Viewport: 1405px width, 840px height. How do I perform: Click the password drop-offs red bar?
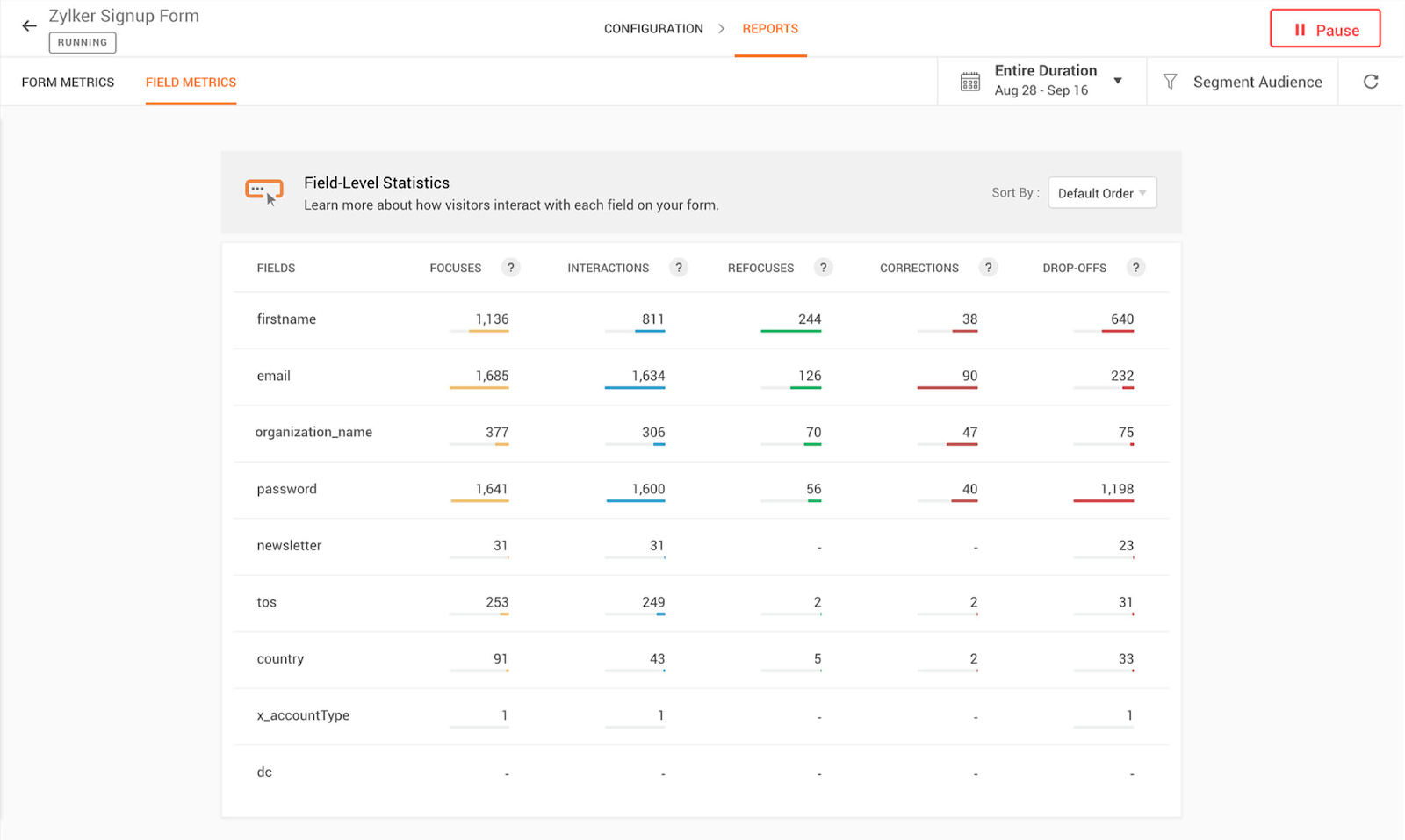(x=1103, y=501)
